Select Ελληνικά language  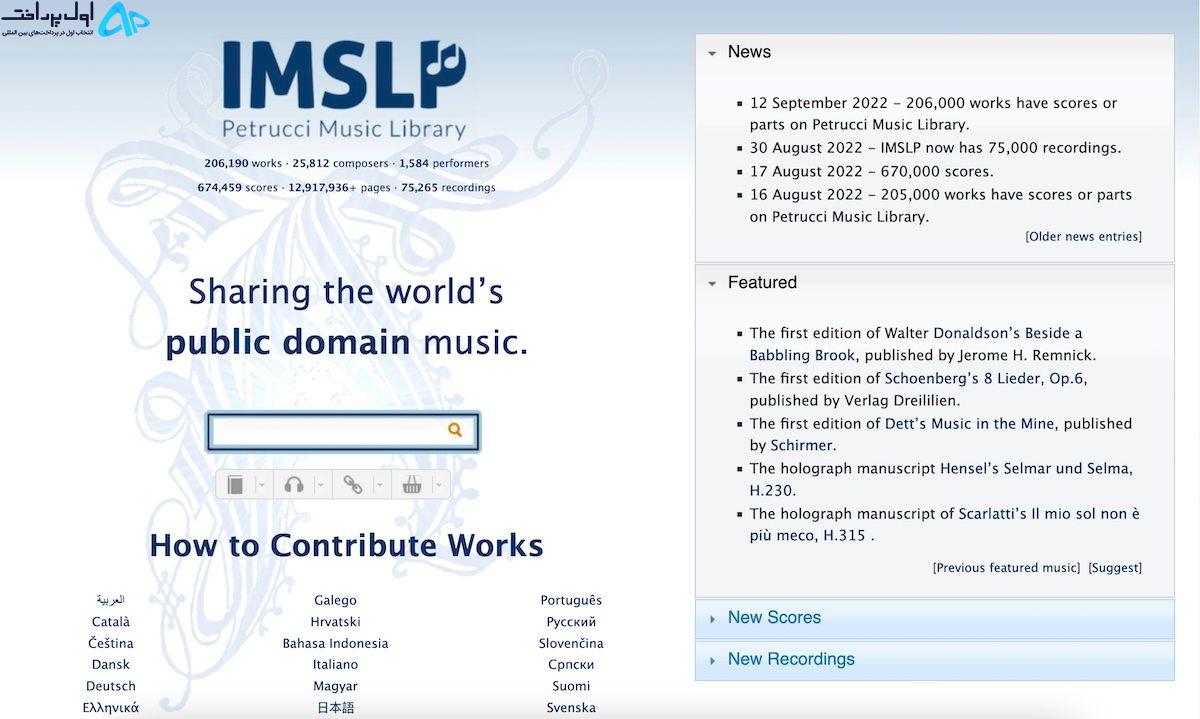pyautogui.click(x=111, y=708)
